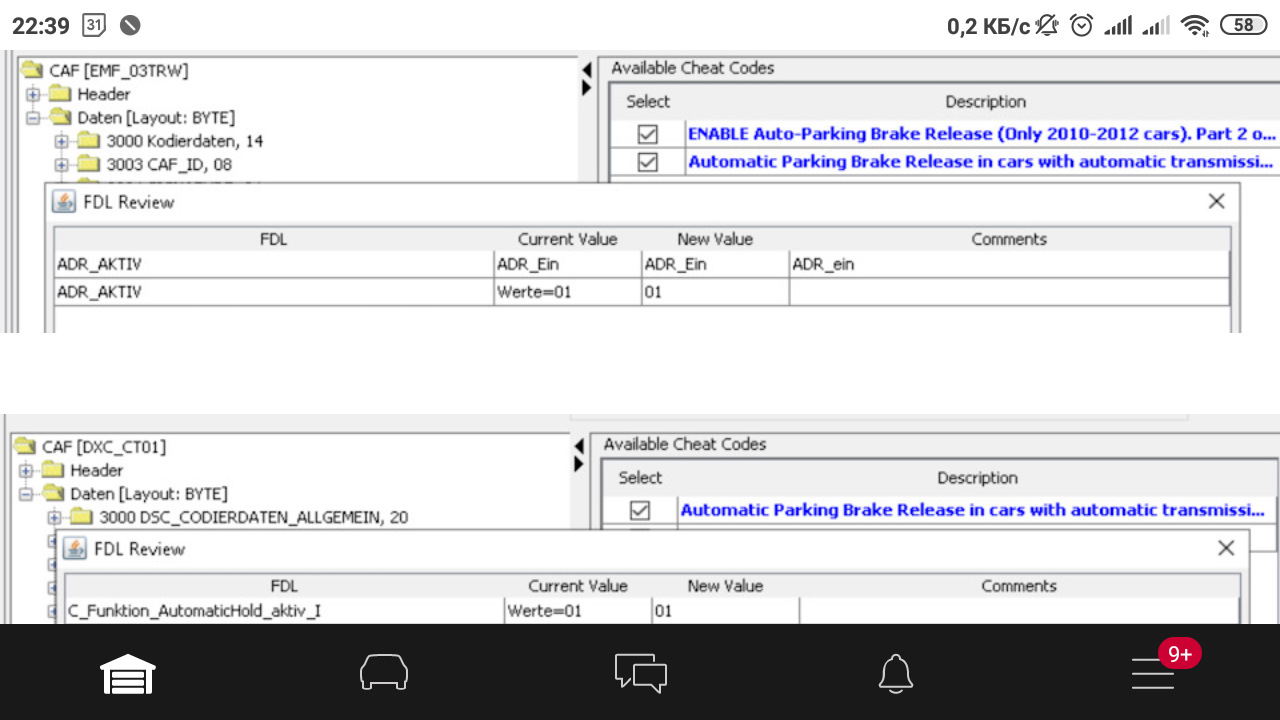Click ENABLE Auto-Parking Brake Release description
This screenshot has width=1280, height=720.
[x=982, y=133]
